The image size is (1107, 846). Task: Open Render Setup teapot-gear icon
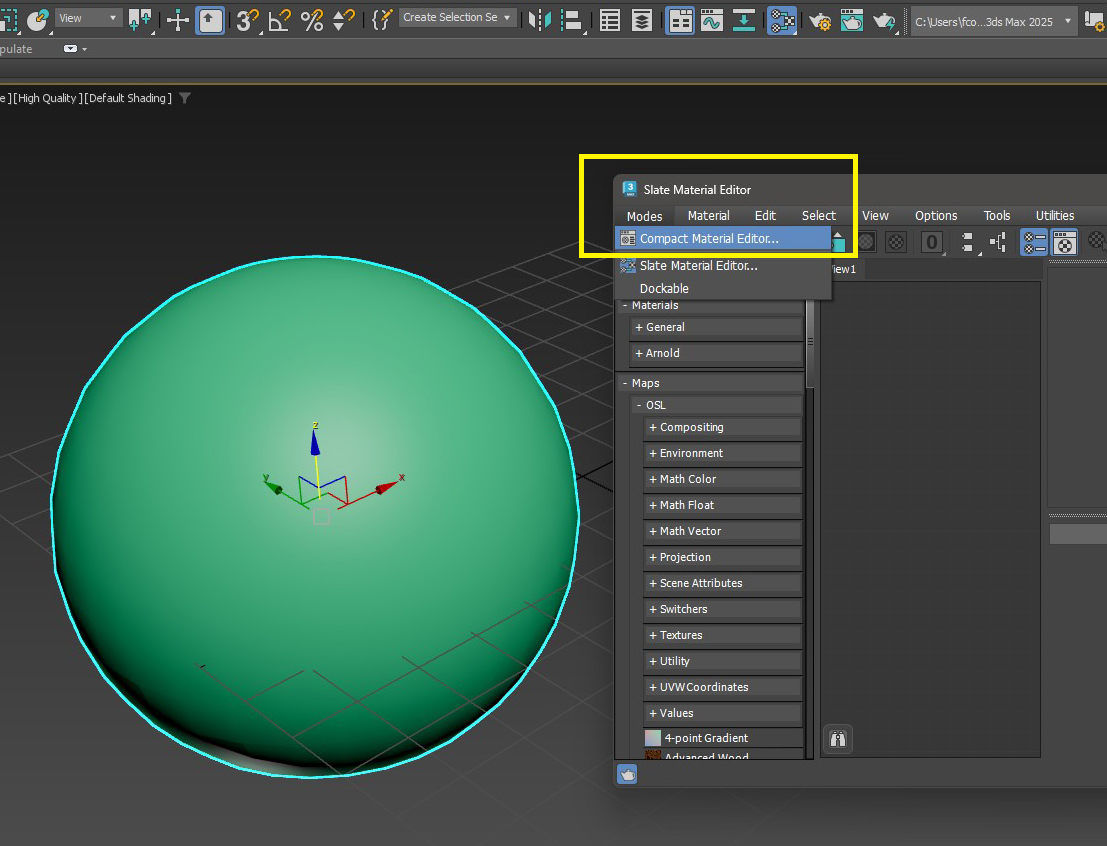(x=820, y=20)
